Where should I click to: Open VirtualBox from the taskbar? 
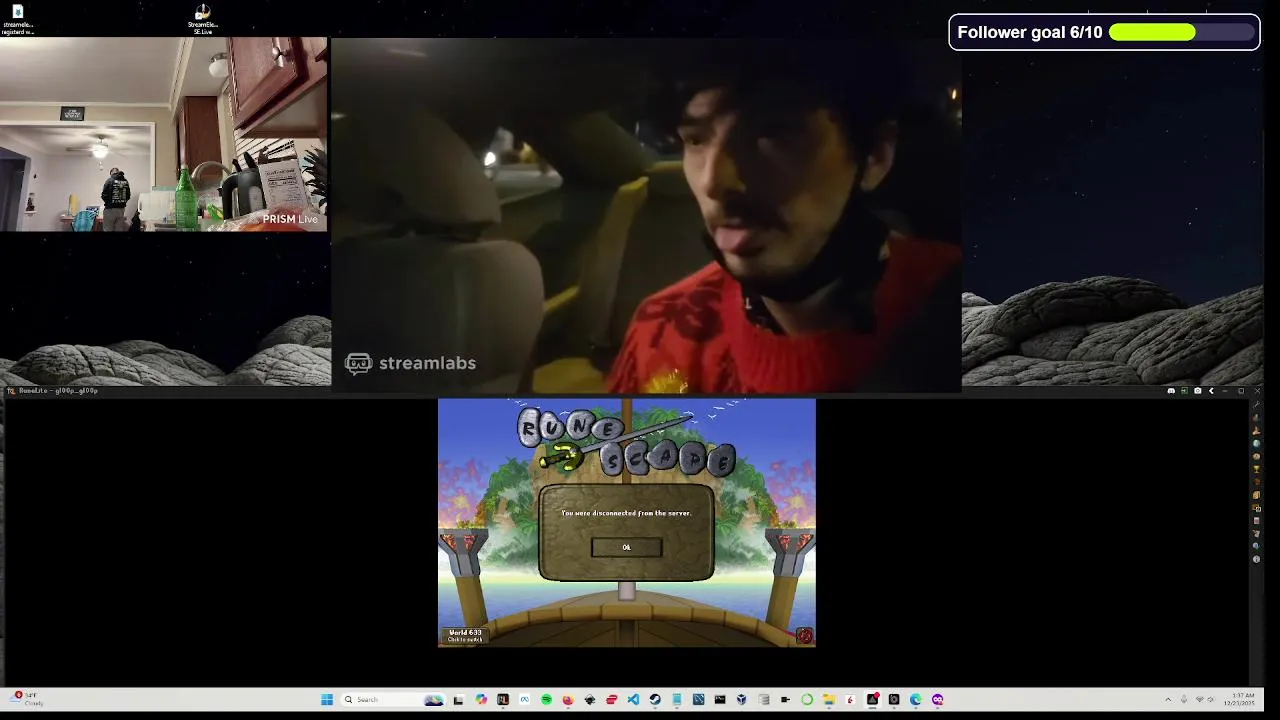pos(742,699)
